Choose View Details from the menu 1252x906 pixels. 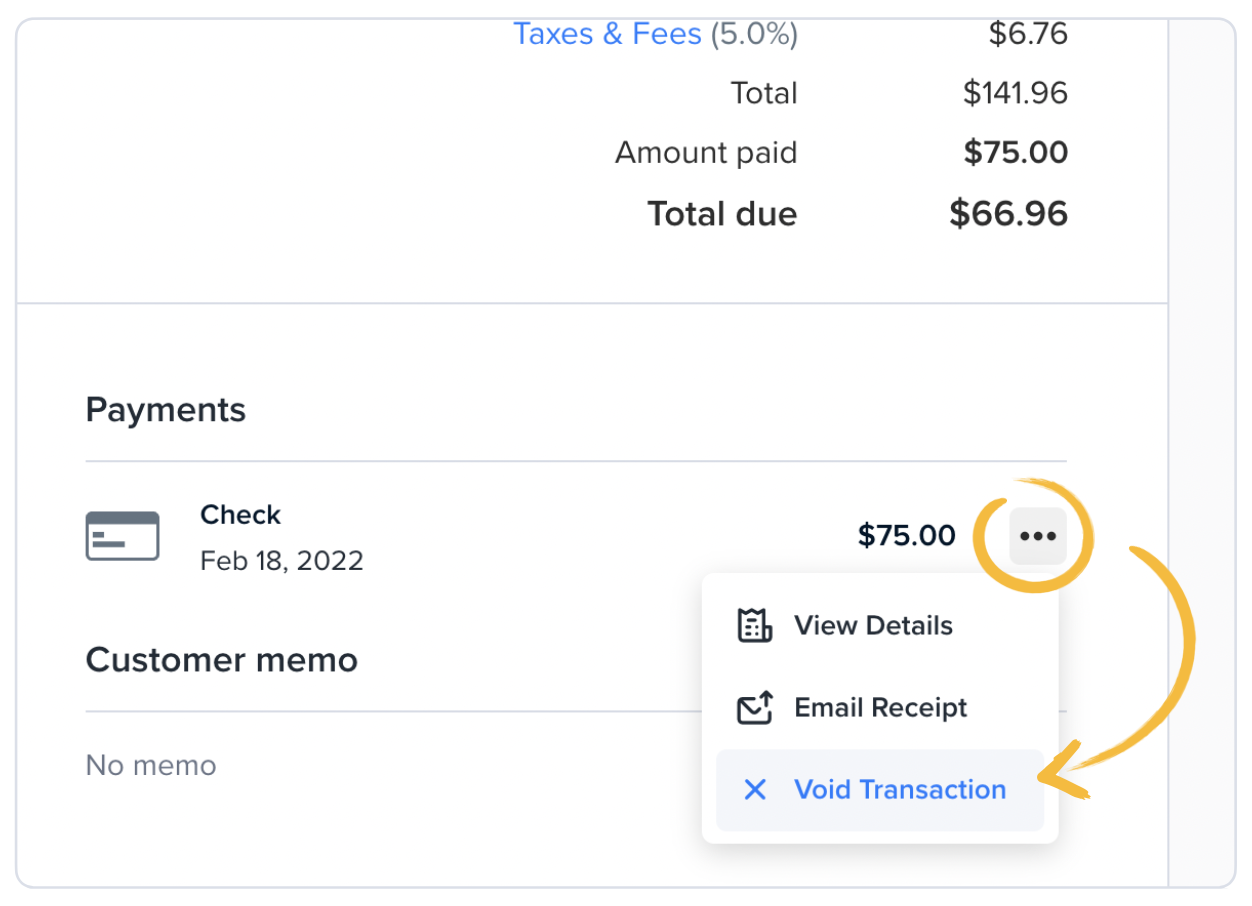tap(873, 625)
